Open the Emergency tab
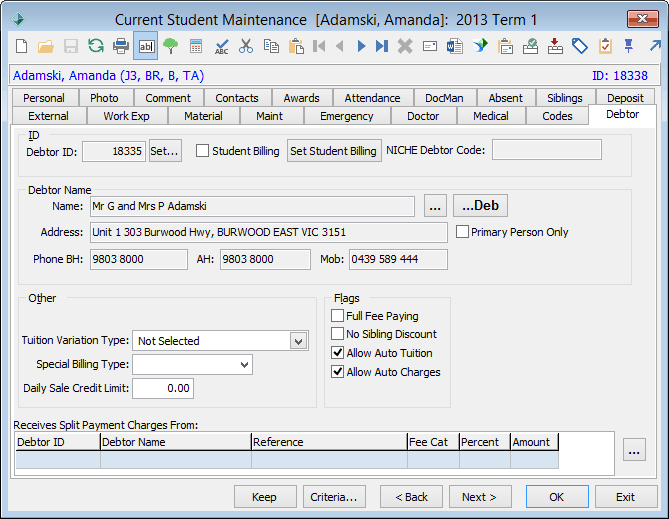Screen dimensions: 669x519 coord(346,116)
